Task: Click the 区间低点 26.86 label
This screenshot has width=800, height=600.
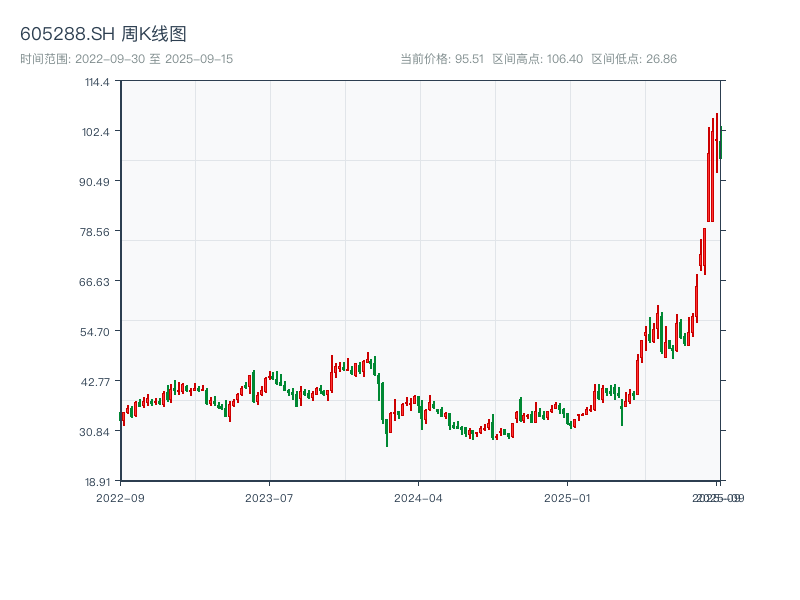Action: [x=634, y=59]
